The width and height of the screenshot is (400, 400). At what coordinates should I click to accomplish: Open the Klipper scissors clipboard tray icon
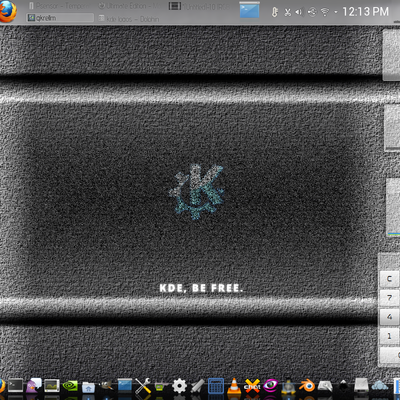pos(287,12)
